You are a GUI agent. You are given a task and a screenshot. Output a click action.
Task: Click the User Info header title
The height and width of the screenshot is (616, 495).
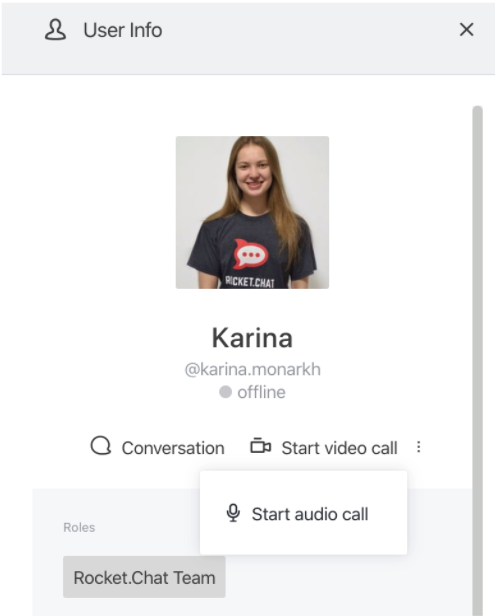click(123, 30)
